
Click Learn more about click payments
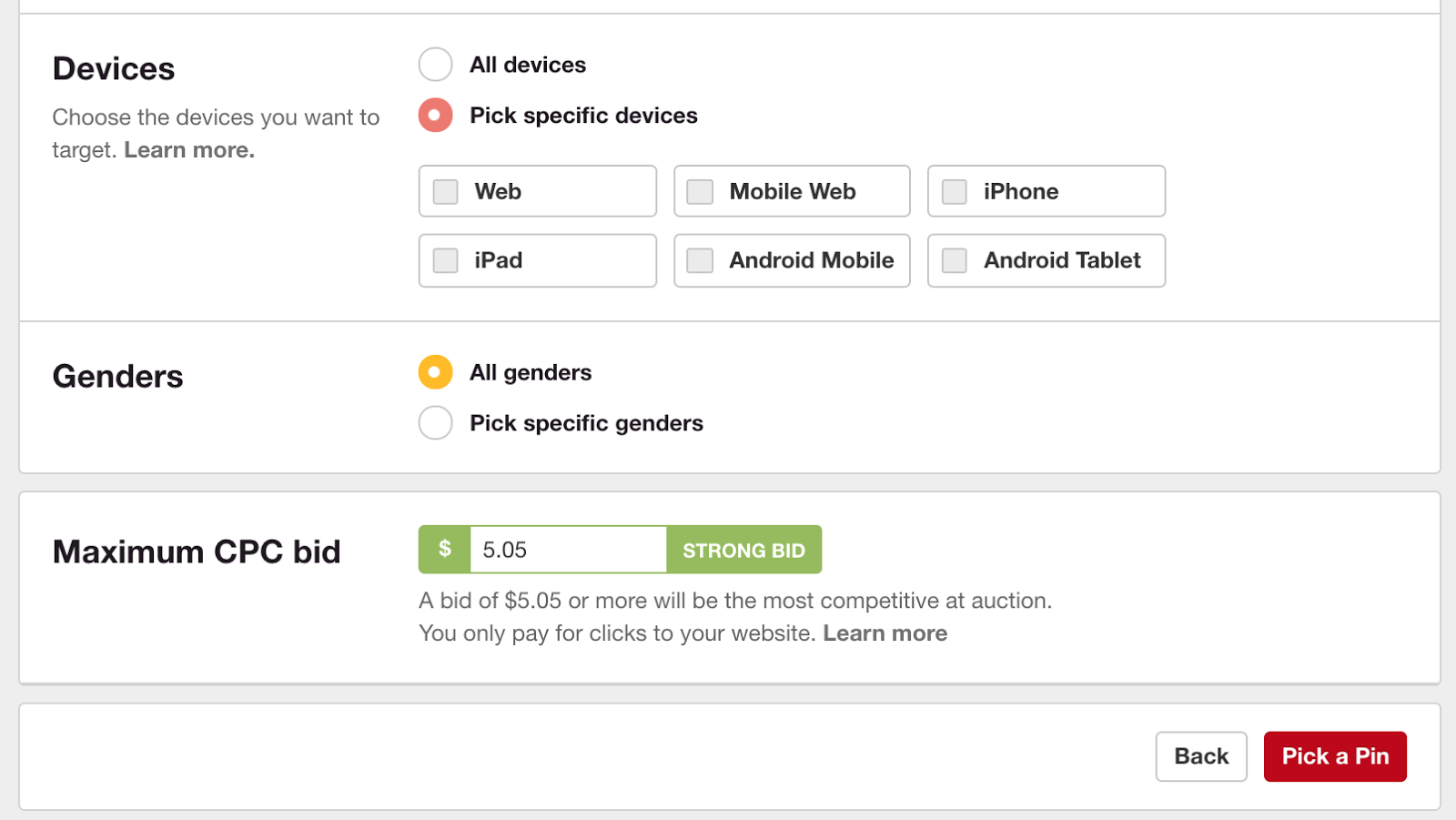[885, 633]
